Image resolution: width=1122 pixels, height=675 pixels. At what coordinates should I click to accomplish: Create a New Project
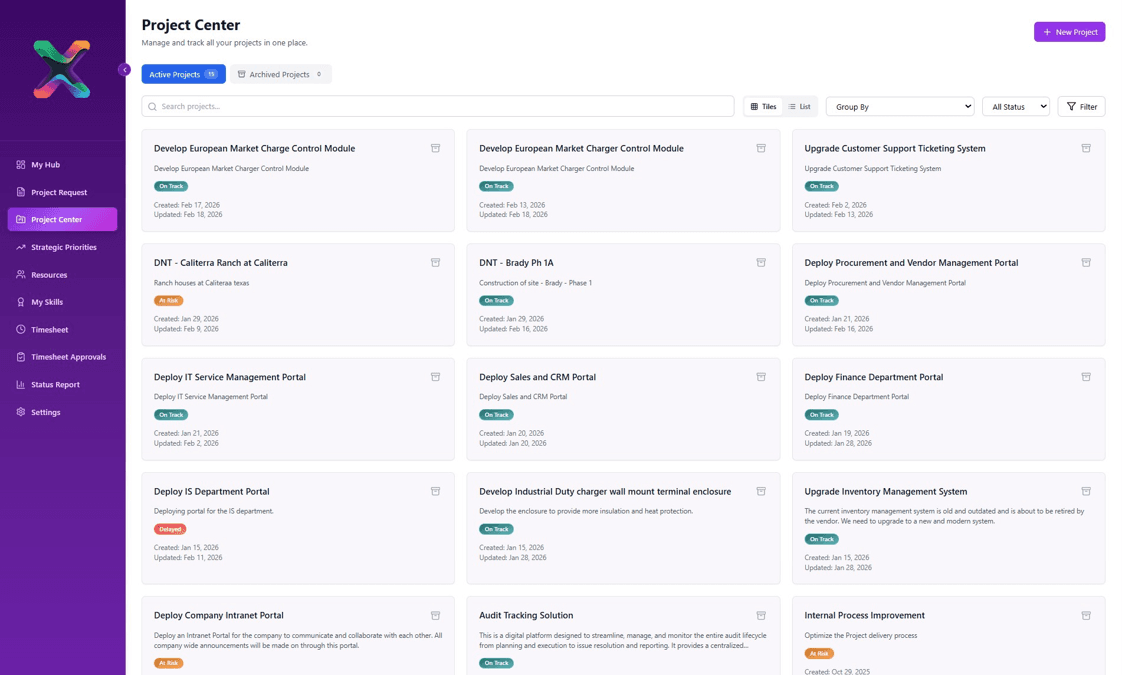click(x=1069, y=31)
